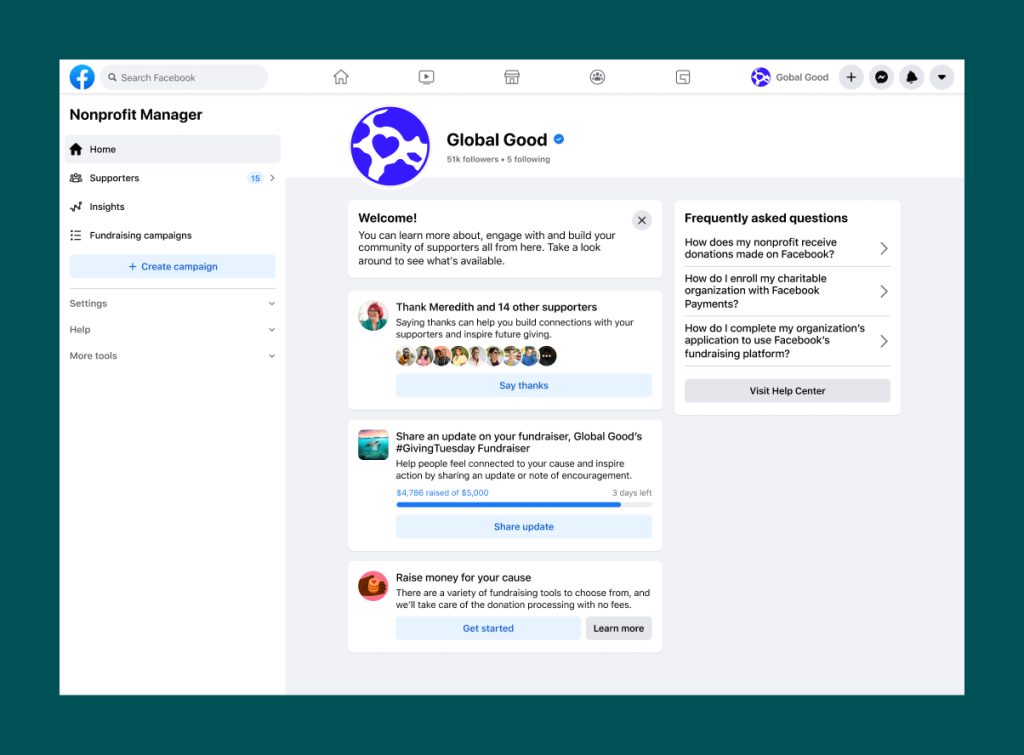Open the Gaming icon in top bar

(x=683, y=77)
